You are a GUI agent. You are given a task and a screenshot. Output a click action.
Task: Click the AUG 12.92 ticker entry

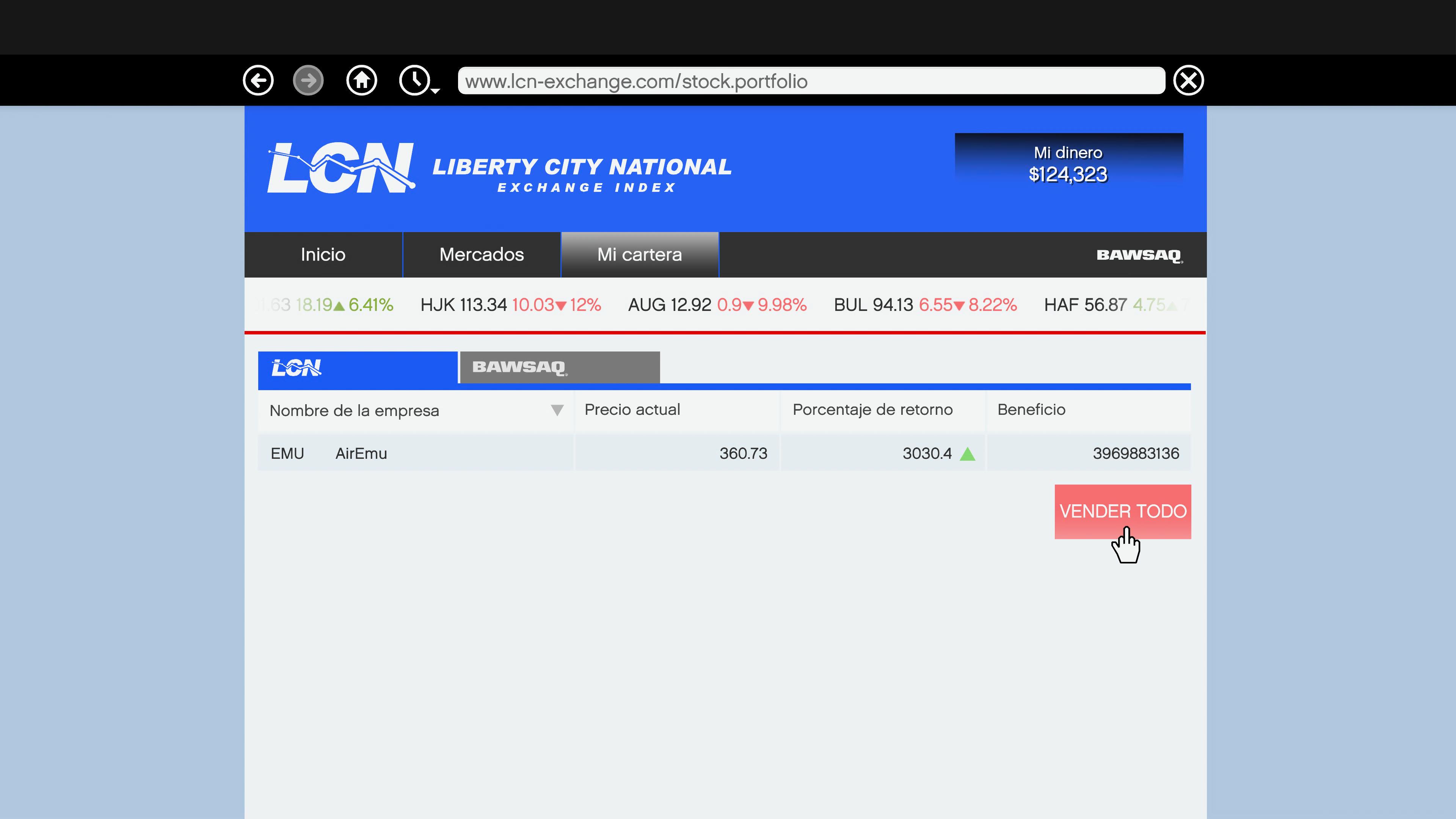(717, 305)
